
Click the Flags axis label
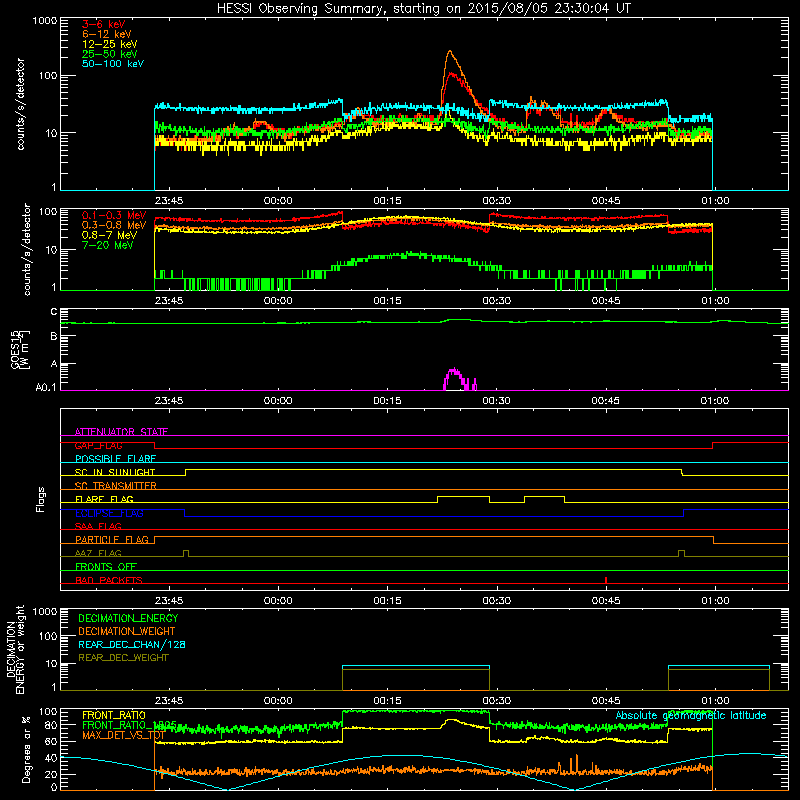[41, 499]
